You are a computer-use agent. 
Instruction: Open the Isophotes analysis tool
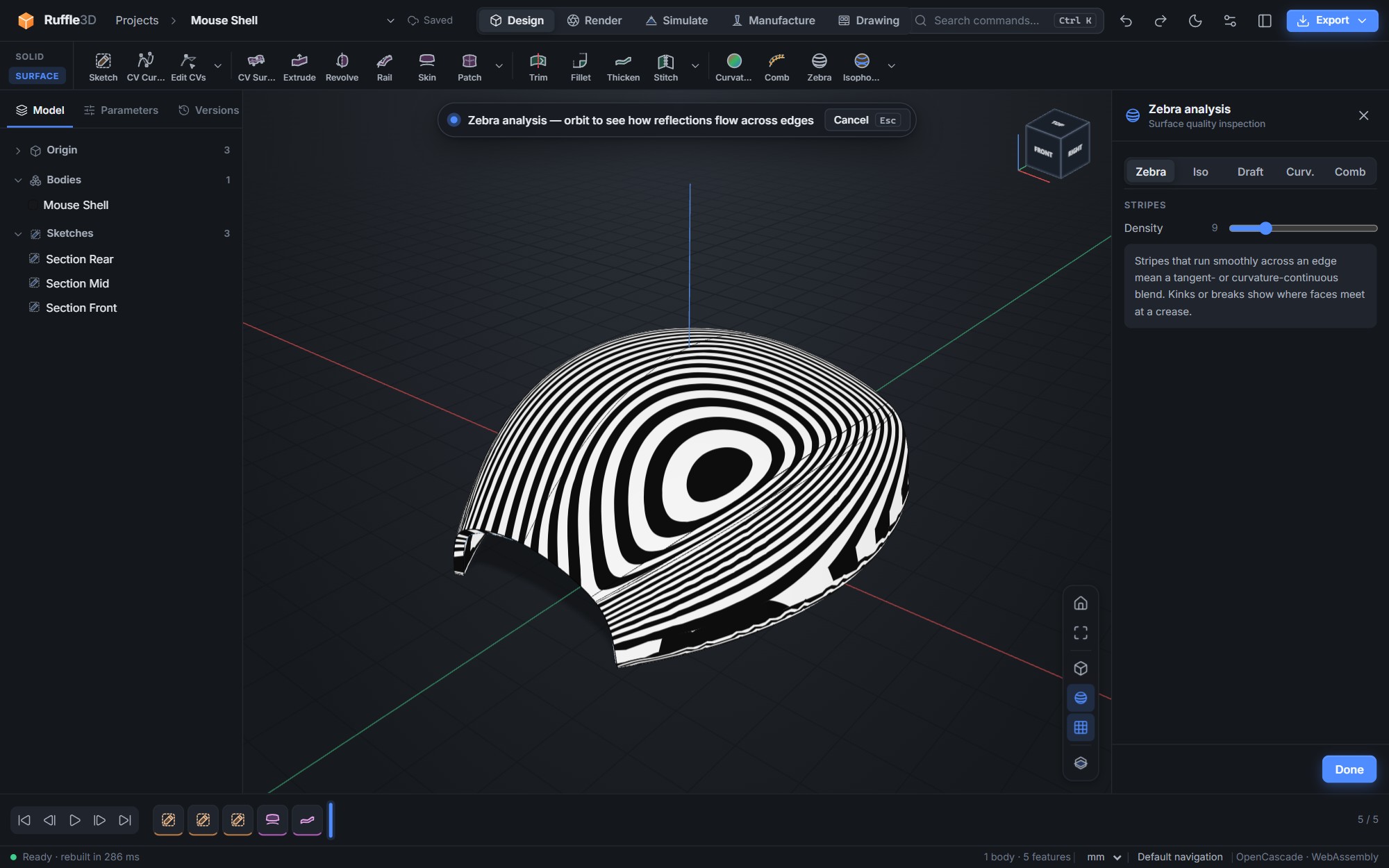(861, 67)
